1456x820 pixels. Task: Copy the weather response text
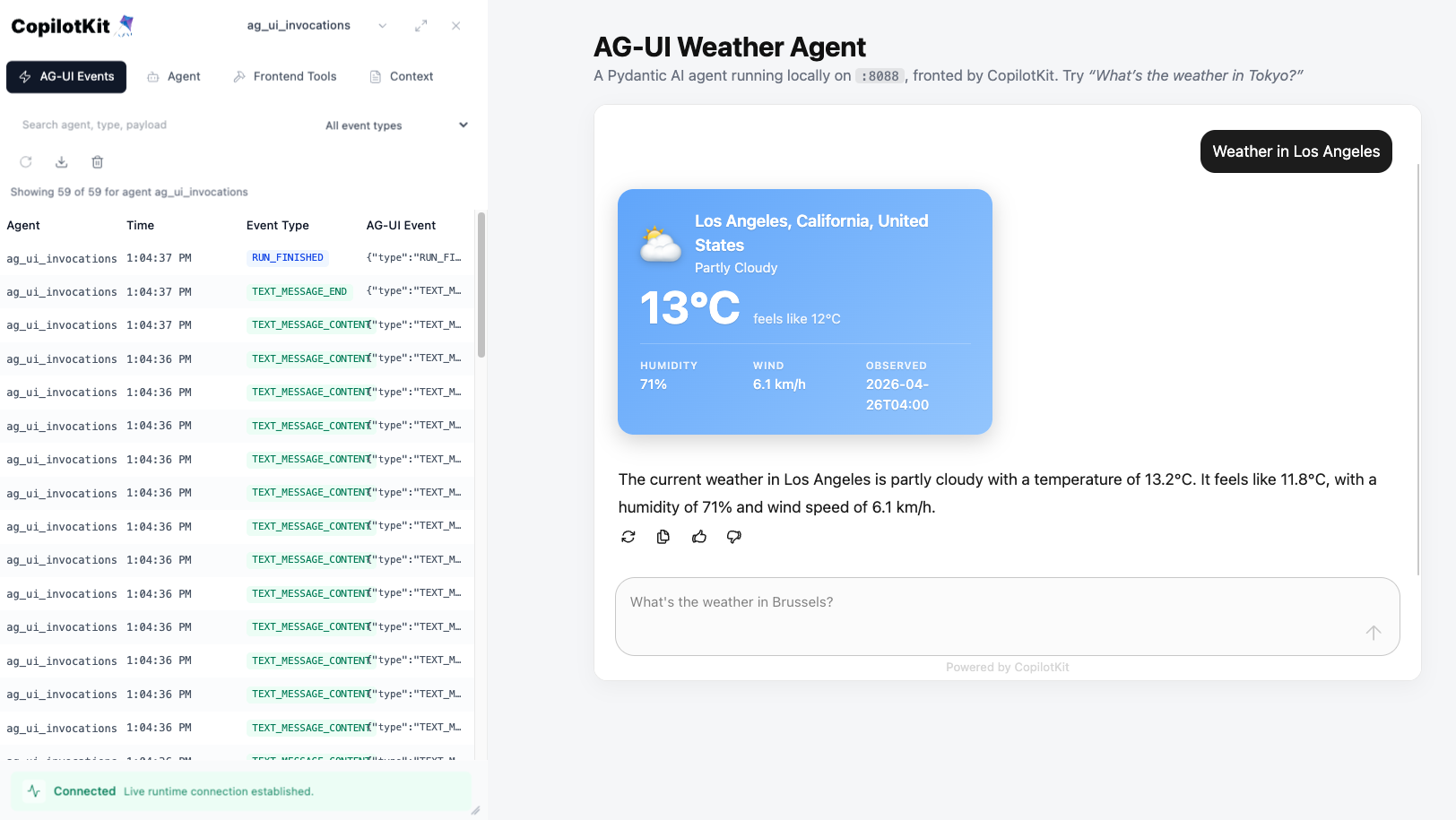[x=663, y=537]
